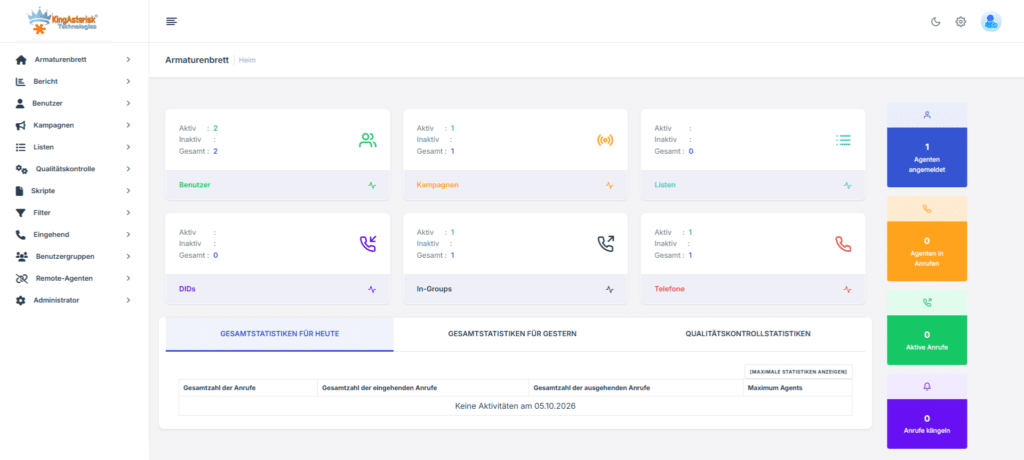The image size is (1024, 460).
Task: Switch to dark mode moon icon
Action: (x=935, y=22)
